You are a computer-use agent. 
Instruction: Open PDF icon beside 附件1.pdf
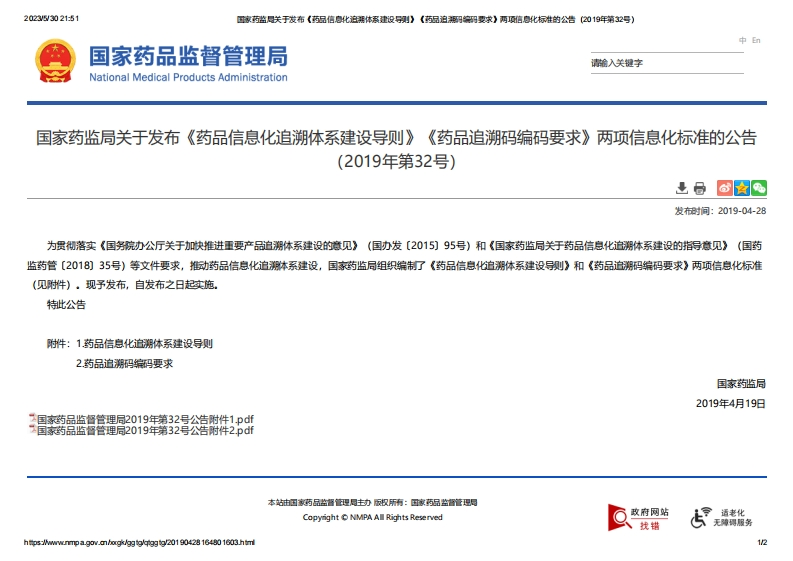[32, 418]
